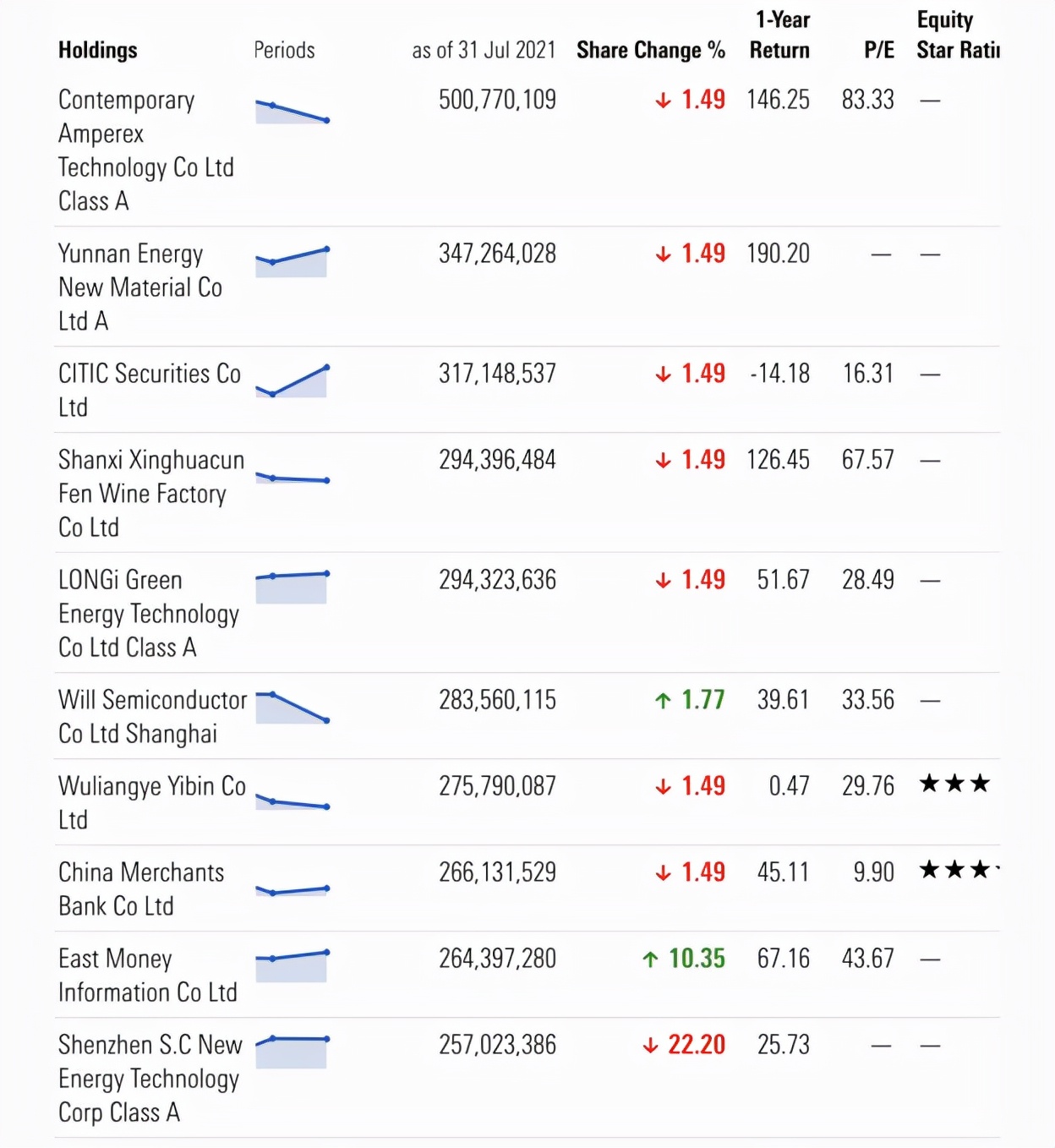Click Wuliangye Yibin three-star equity rating
This screenshot has height=1148, width=1055.
(954, 784)
